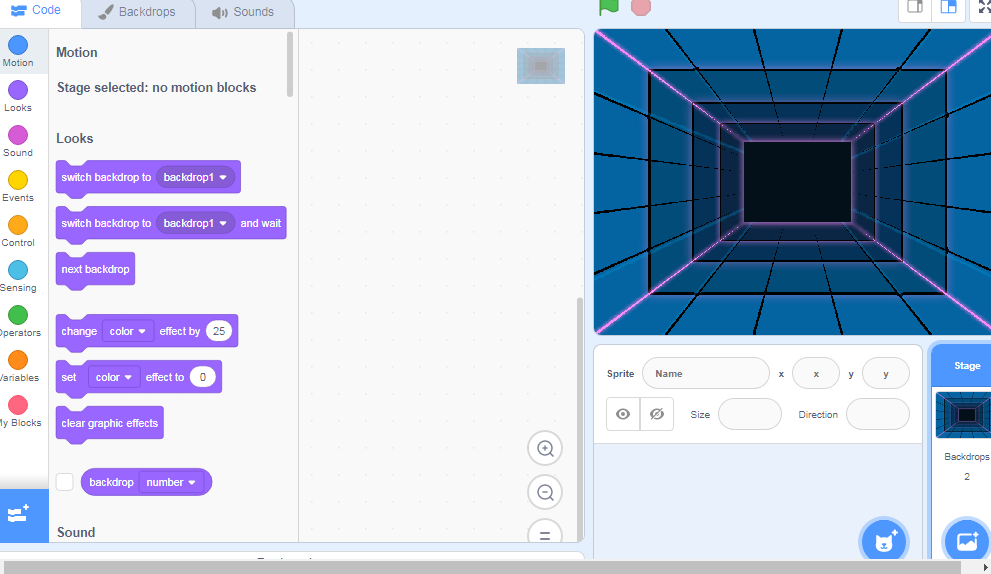This screenshot has width=991, height=574.
Task: Switch to large stage layout
Action: (x=948, y=8)
